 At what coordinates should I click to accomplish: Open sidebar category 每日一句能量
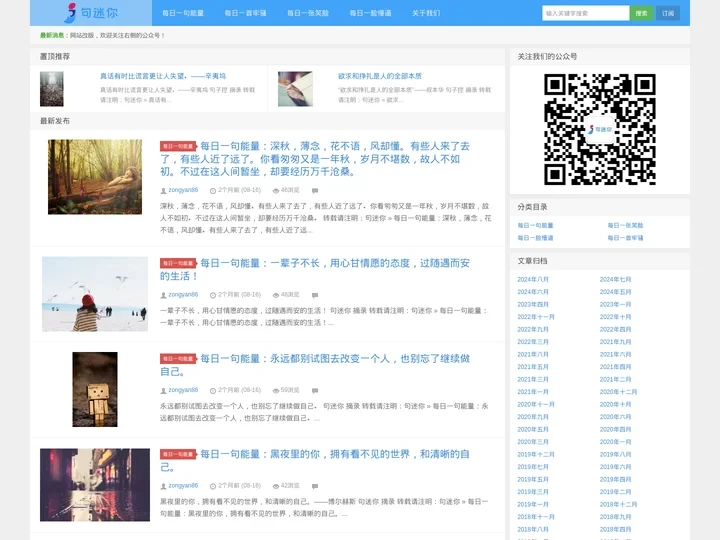[x=535, y=225]
